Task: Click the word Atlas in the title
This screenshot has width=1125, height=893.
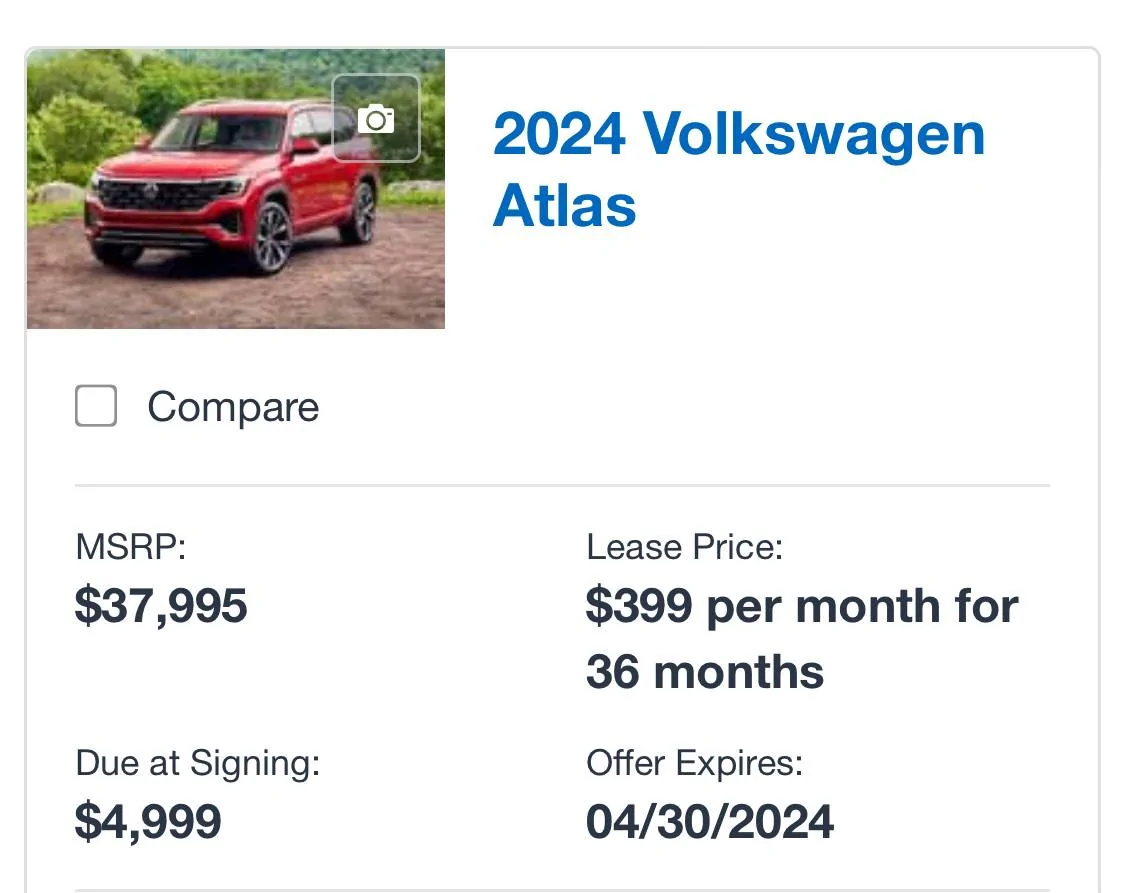Action: [x=565, y=206]
